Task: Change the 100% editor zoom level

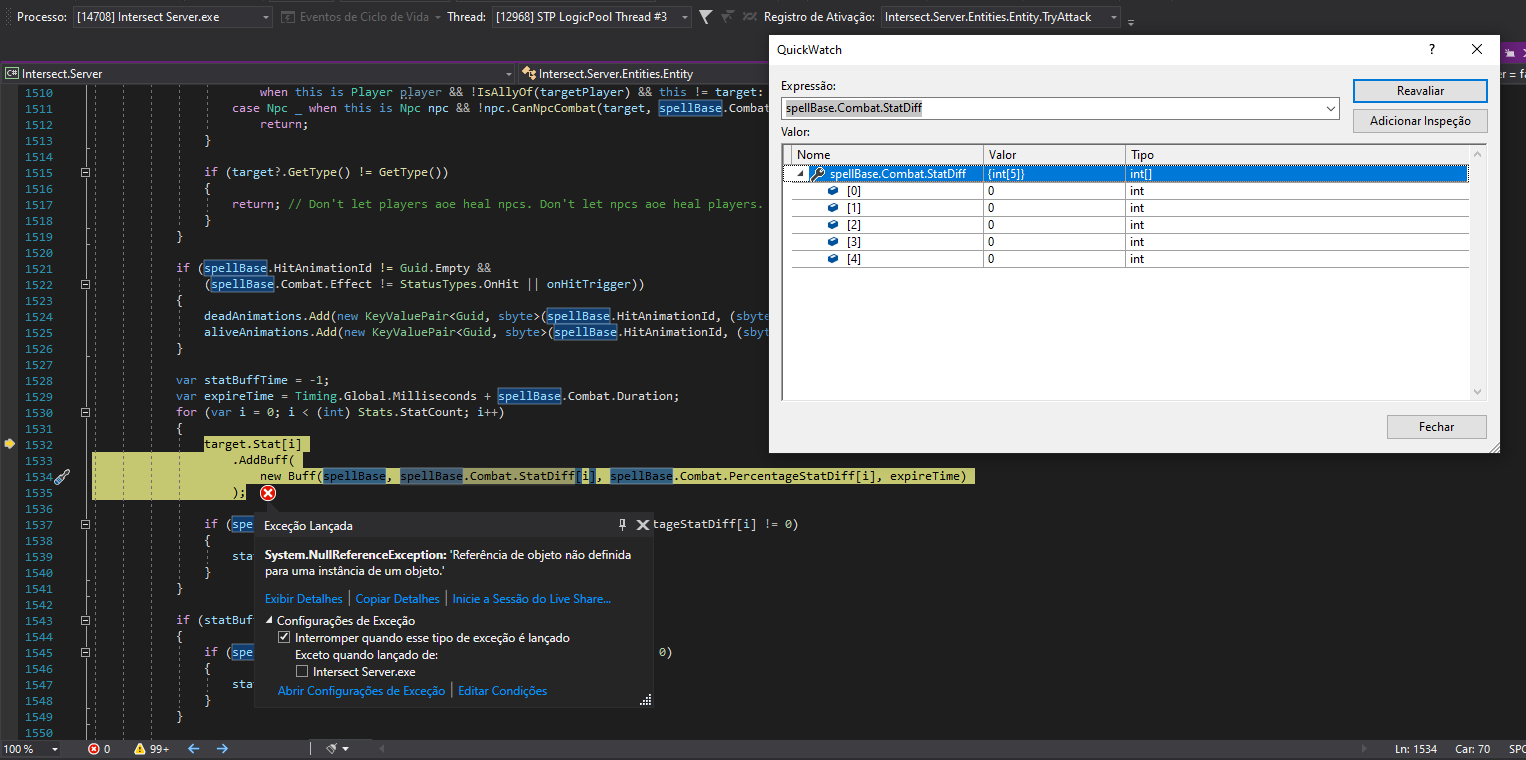Action: [22, 747]
